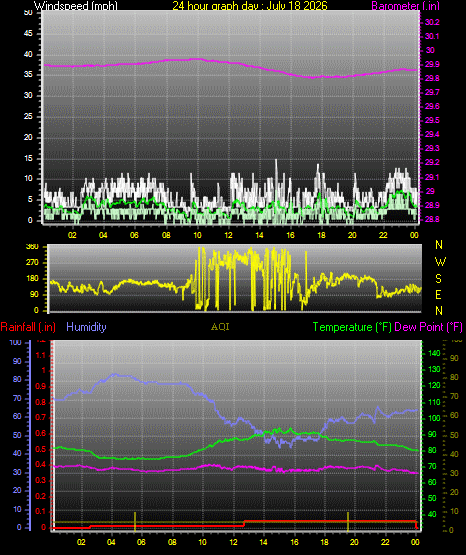
Task: Click red rainfall axis value "0.3"
Action: click(x=41, y=480)
